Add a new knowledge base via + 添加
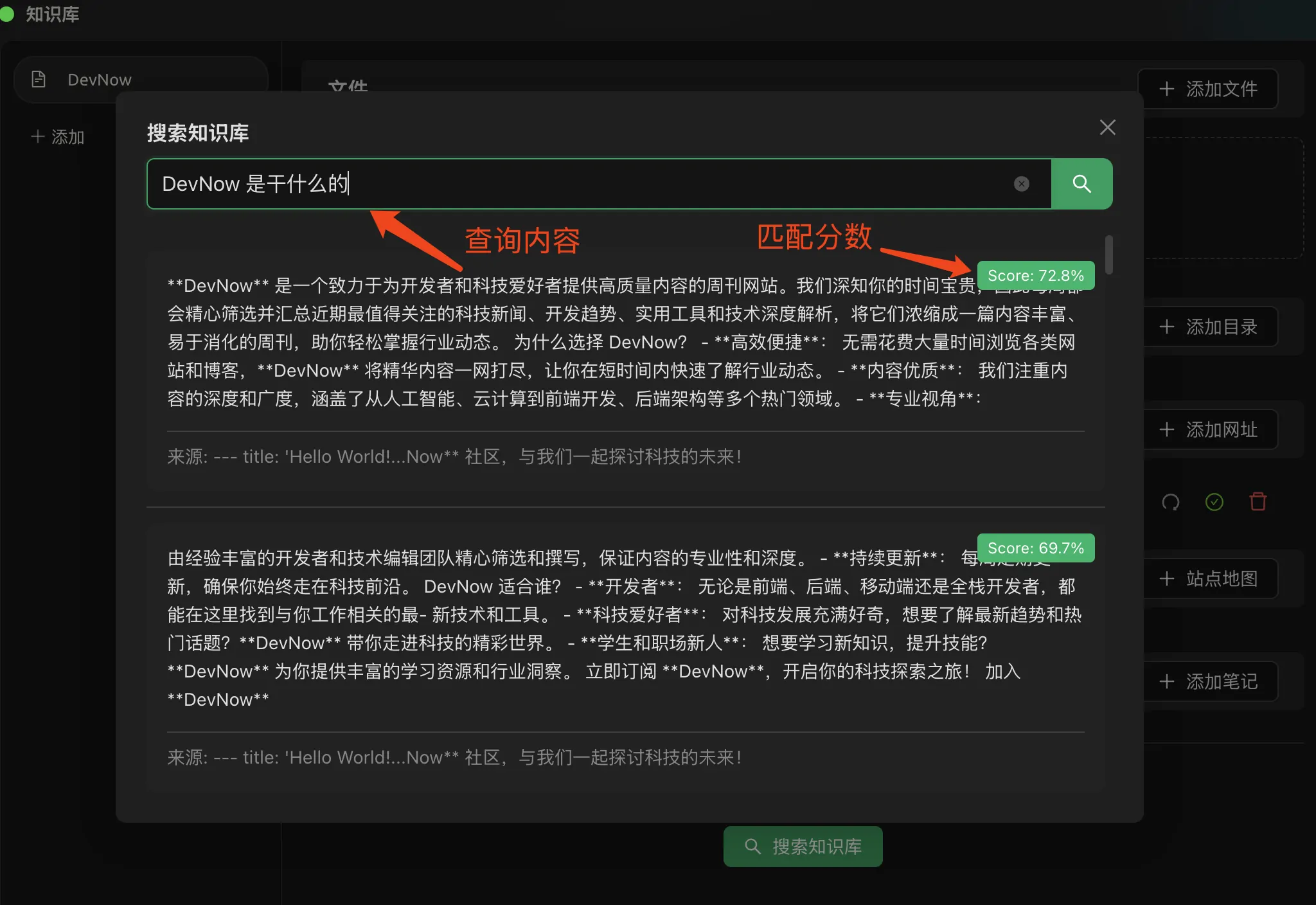The height and width of the screenshot is (905, 1316). [x=58, y=137]
